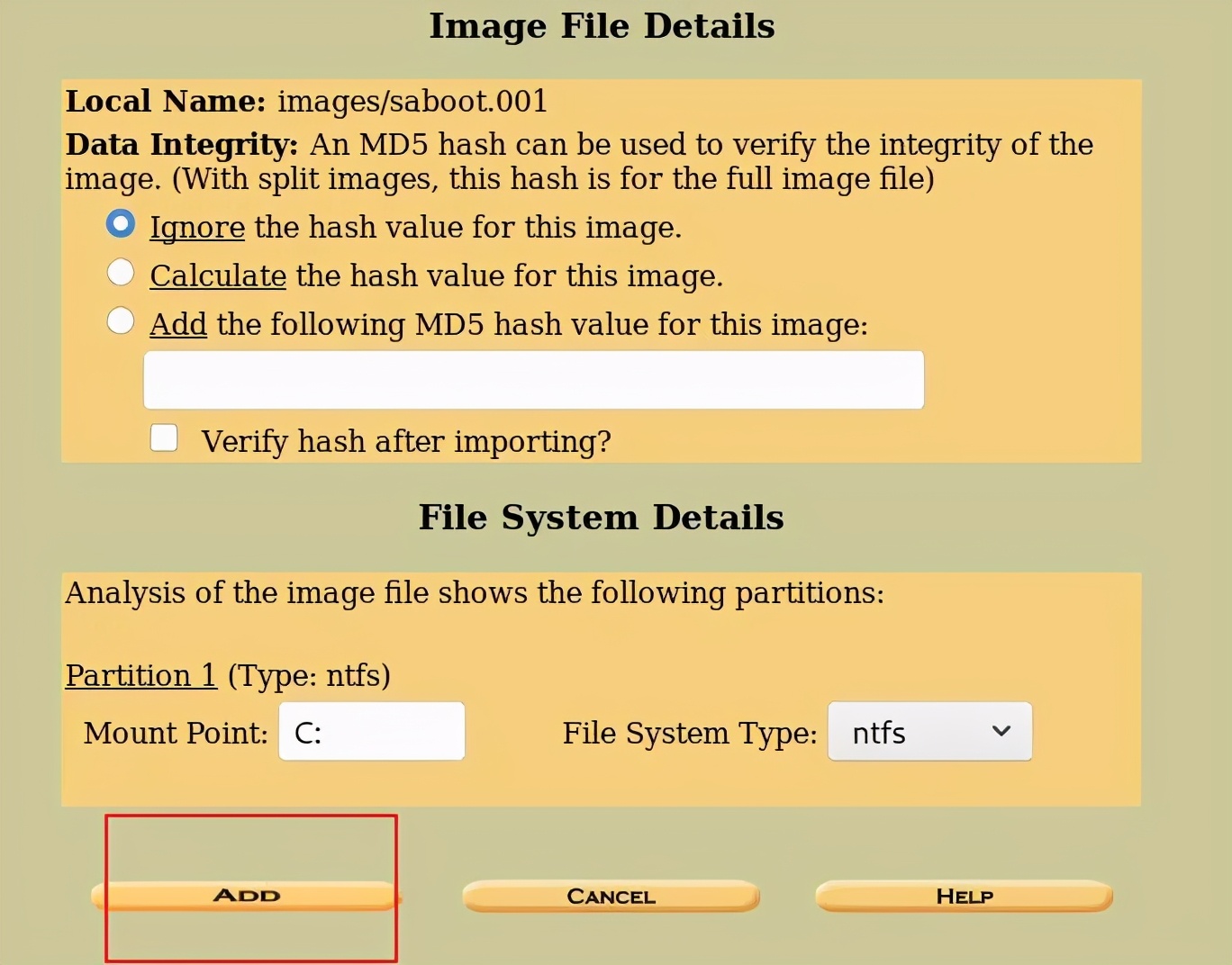This screenshot has width=1232, height=965.
Task: Click the Local Name bold label
Action: (166, 102)
